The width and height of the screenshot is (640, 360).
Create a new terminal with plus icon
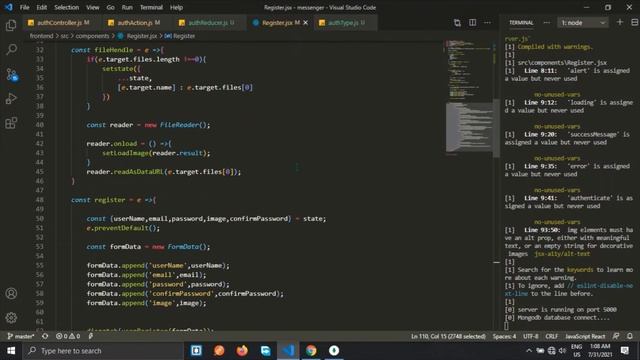tap(620, 22)
